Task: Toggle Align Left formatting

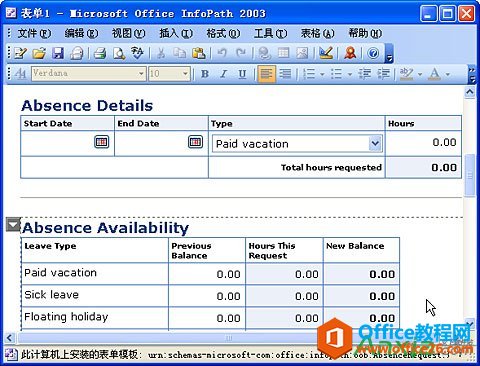Action: pyautogui.click(x=266, y=74)
